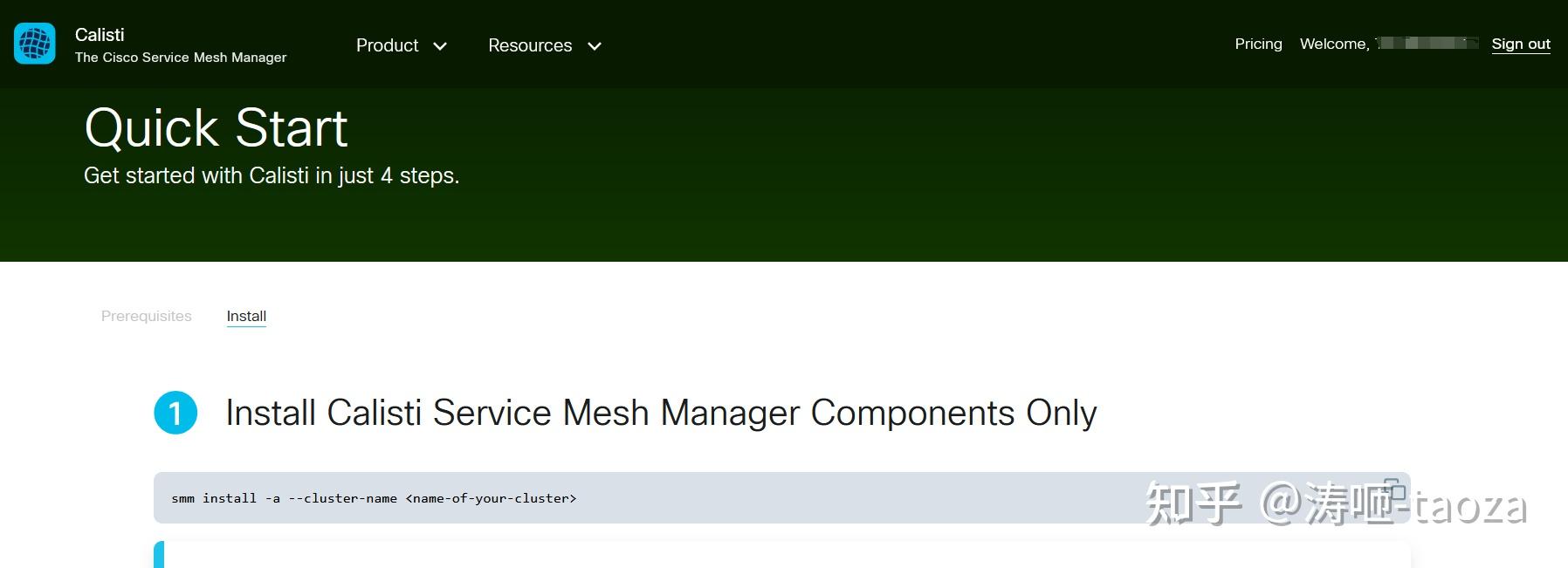1568x568 pixels.
Task: Click the smm install command code block
Action: (x=698, y=498)
